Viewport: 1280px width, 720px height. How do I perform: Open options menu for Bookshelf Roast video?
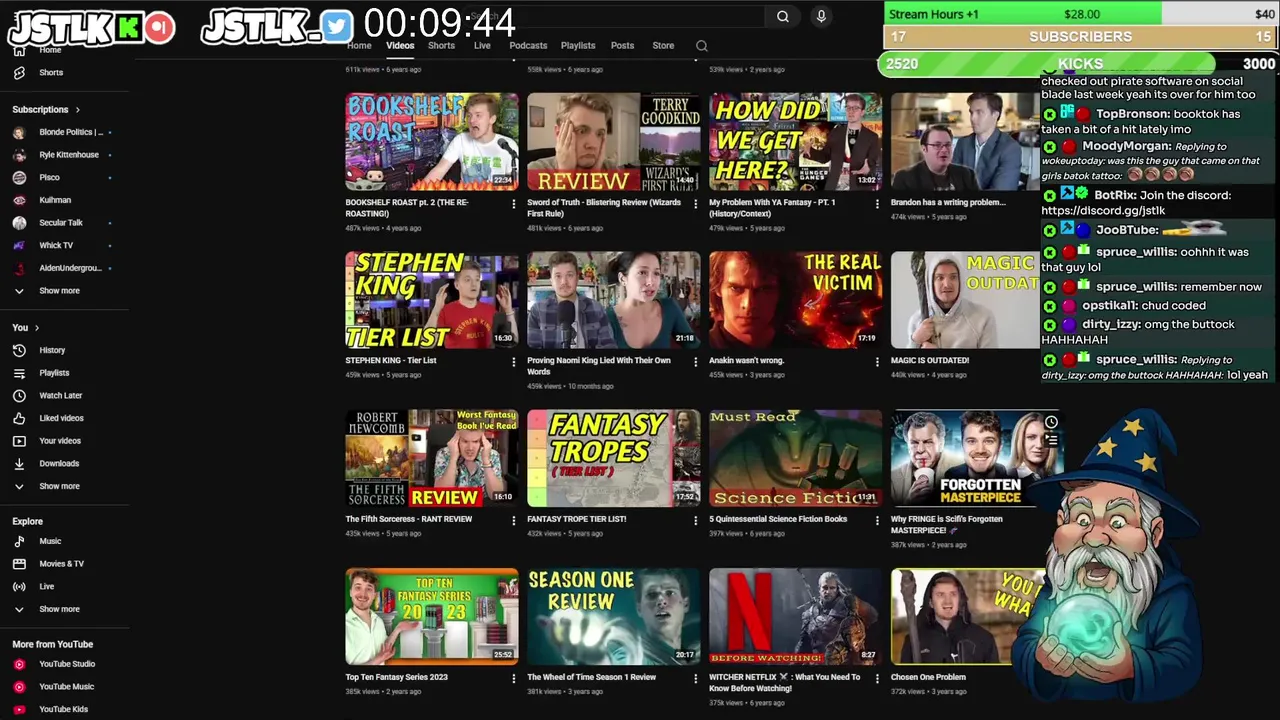click(514, 203)
